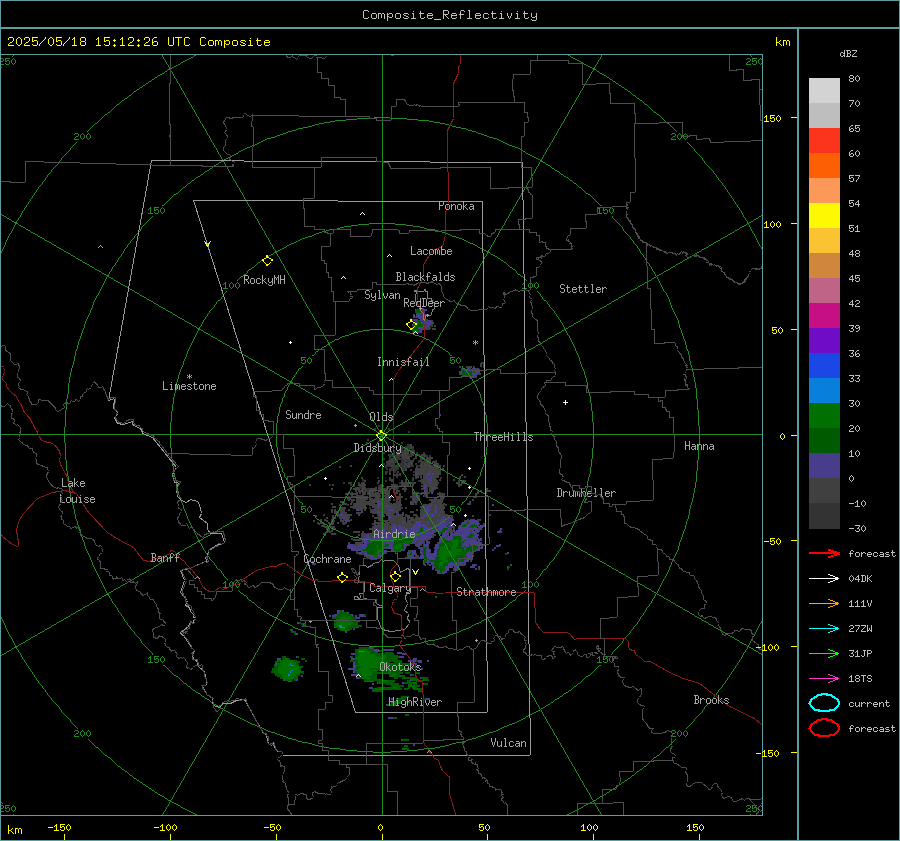Click the Cochrane town label
This screenshot has width=900, height=841.
327,559
